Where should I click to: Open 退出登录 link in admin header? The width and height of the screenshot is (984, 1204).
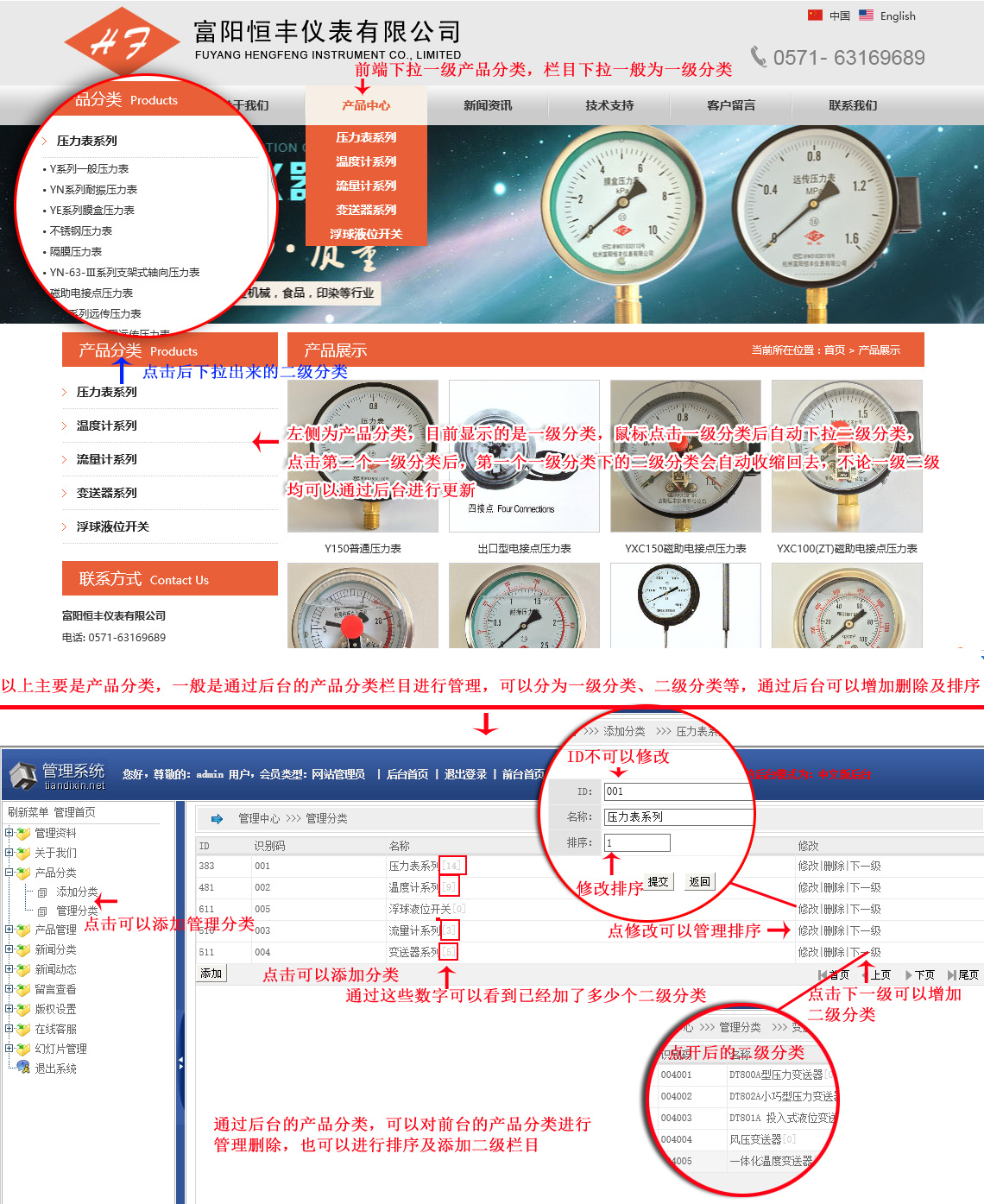coord(465,774)
